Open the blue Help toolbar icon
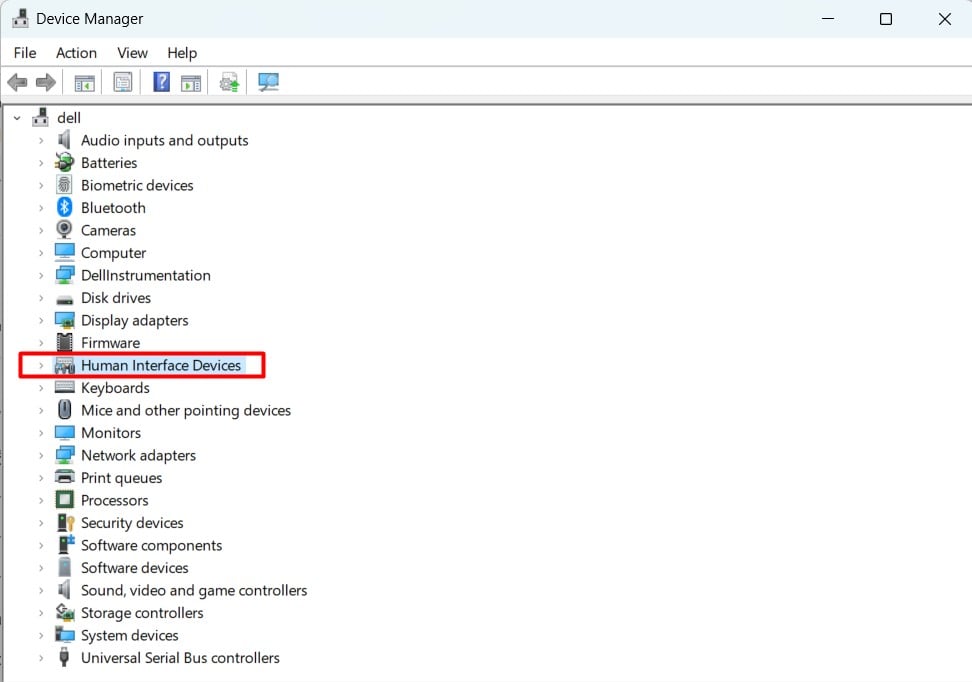 161,82
